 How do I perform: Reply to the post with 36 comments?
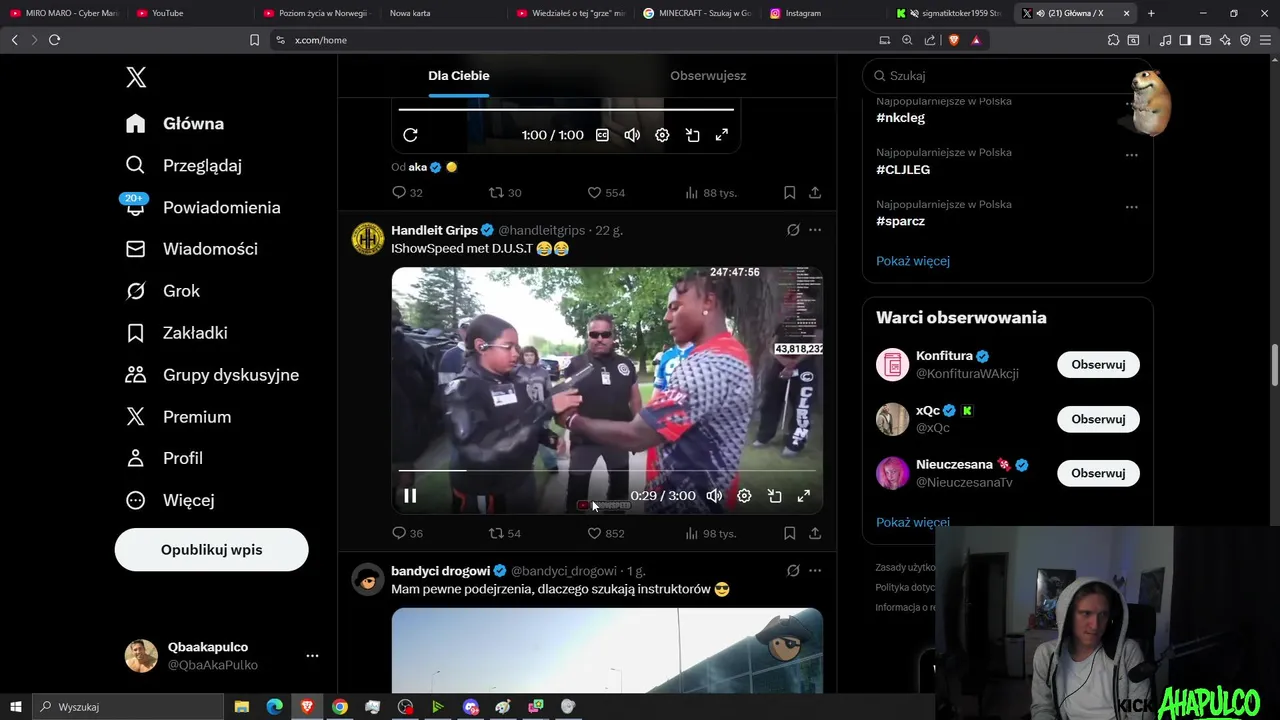407,534
